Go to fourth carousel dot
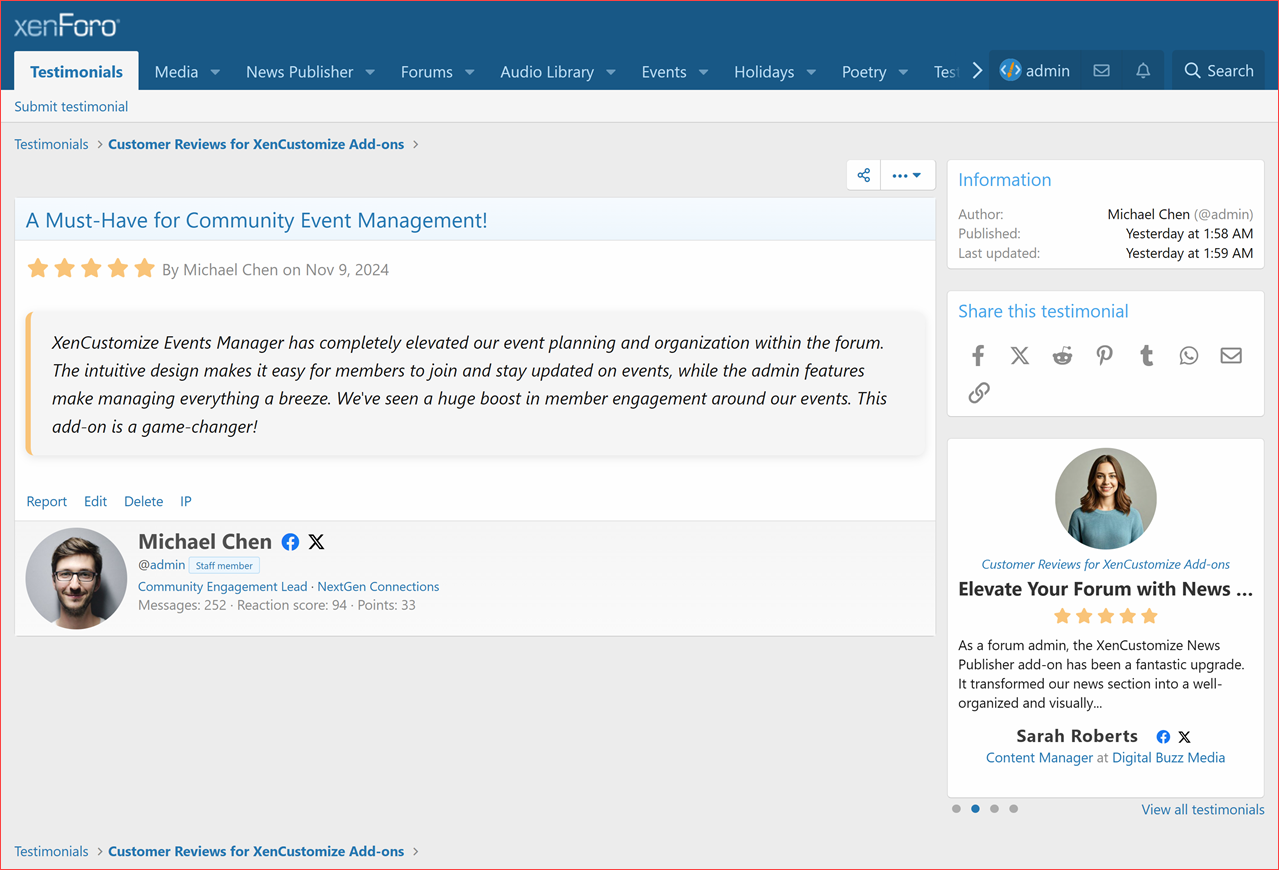This screenshot has width=1279, height=870. (1013, 809)
